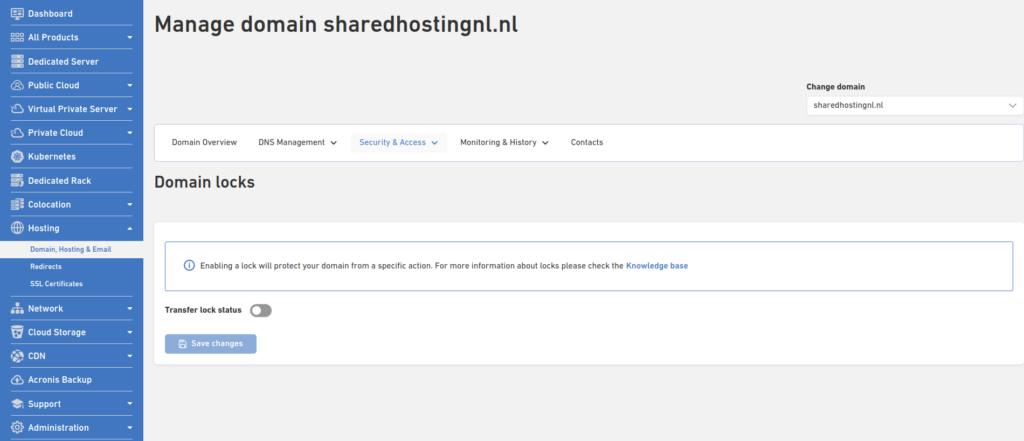Enable the Transfer lock status toggle
1024x441 pixels.
click(261, 310)
